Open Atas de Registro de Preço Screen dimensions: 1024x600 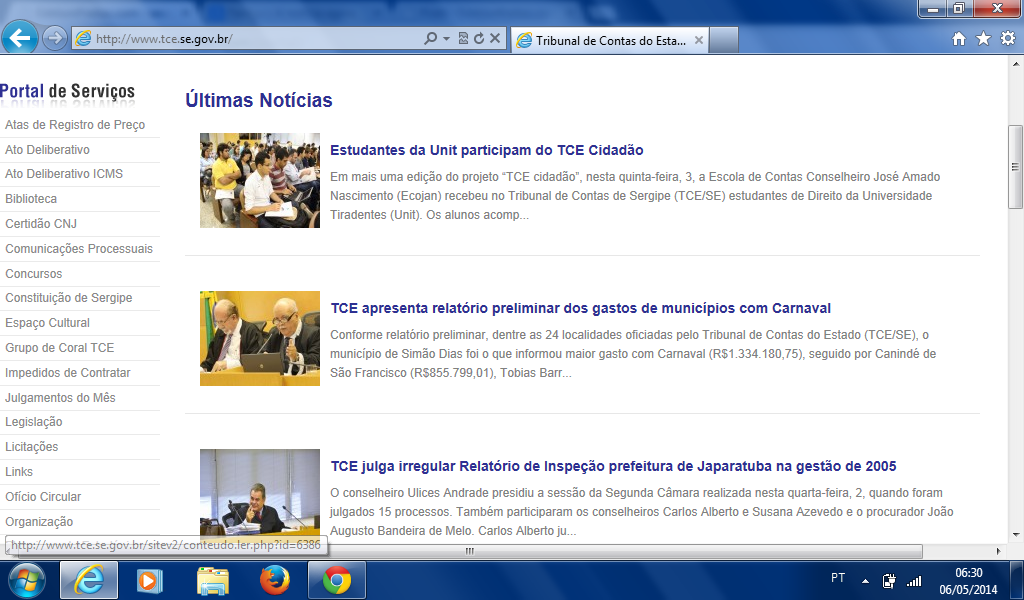75,125
